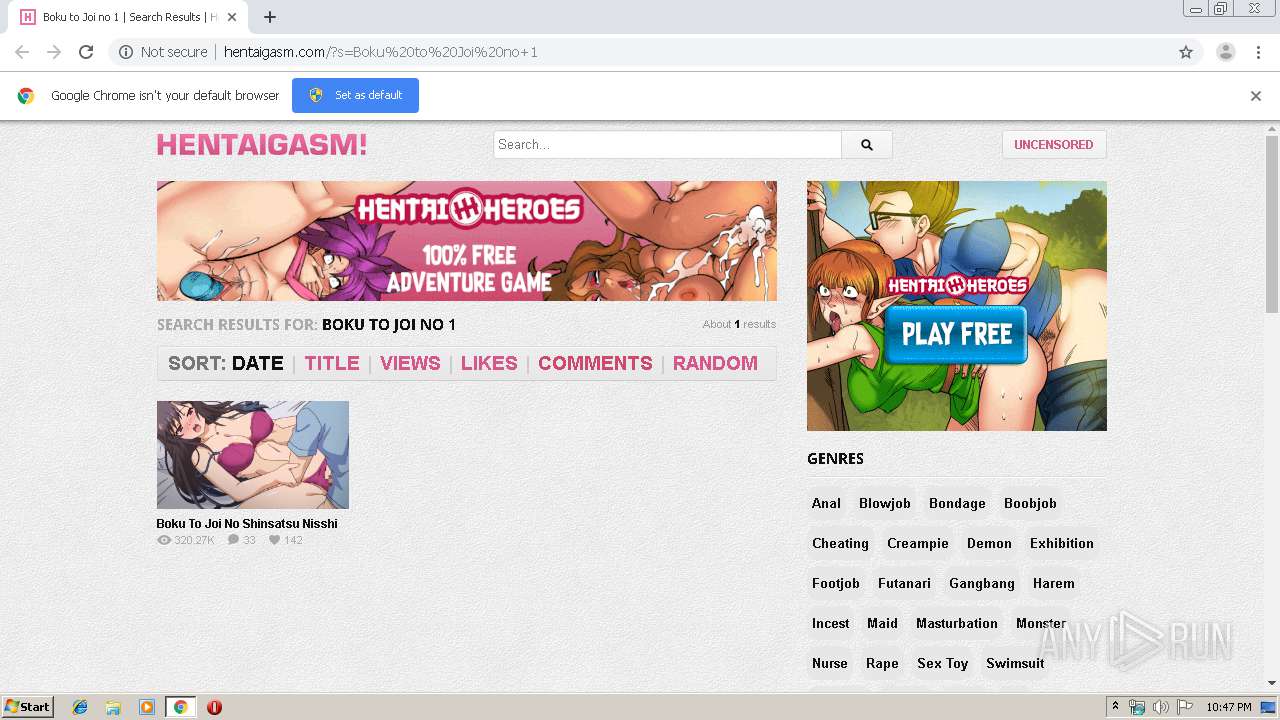Sort results by VIEWS
The width and height of the screenshot is (1280, 720).
point(410,363)
